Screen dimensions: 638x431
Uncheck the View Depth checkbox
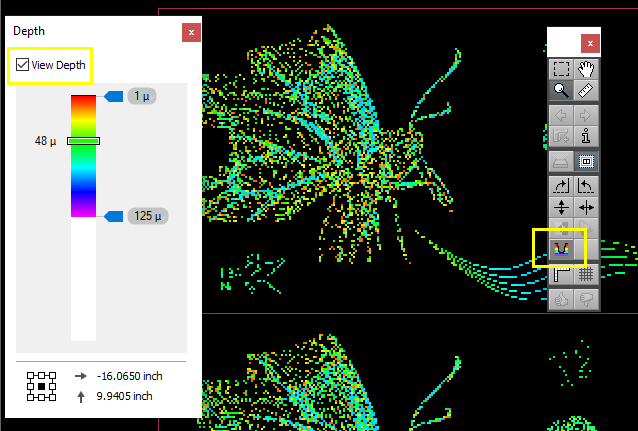23,66
